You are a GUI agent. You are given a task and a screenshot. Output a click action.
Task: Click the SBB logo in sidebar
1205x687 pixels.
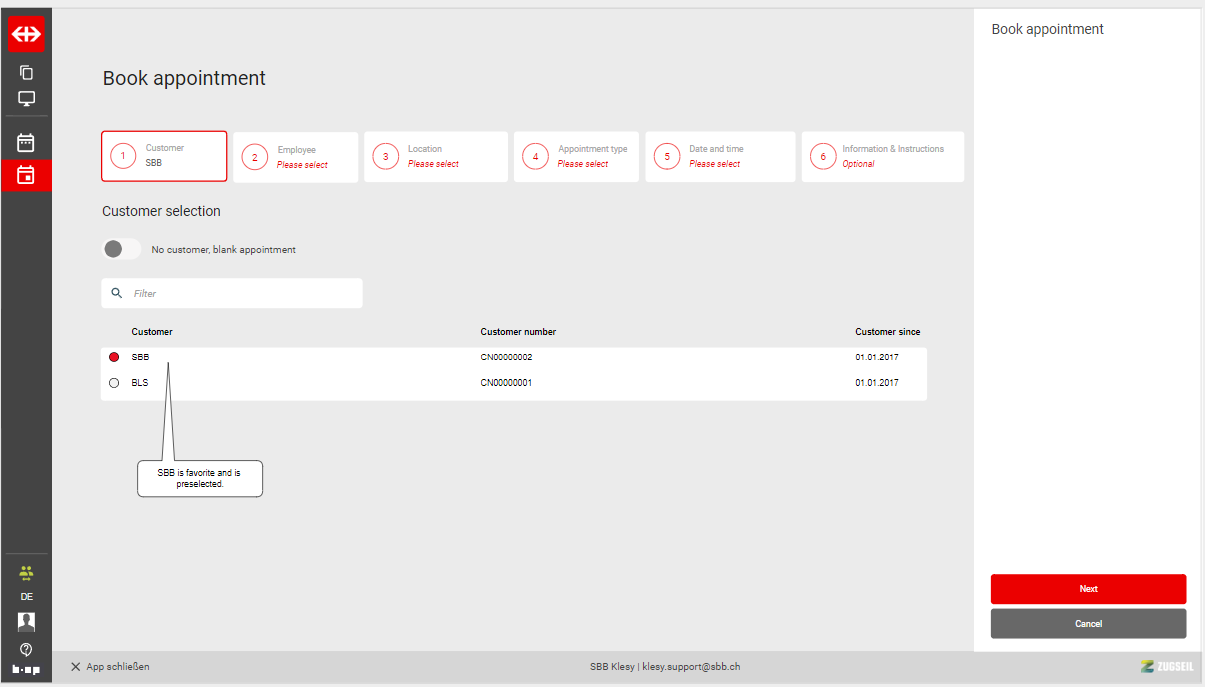click(x=26, y=34)
